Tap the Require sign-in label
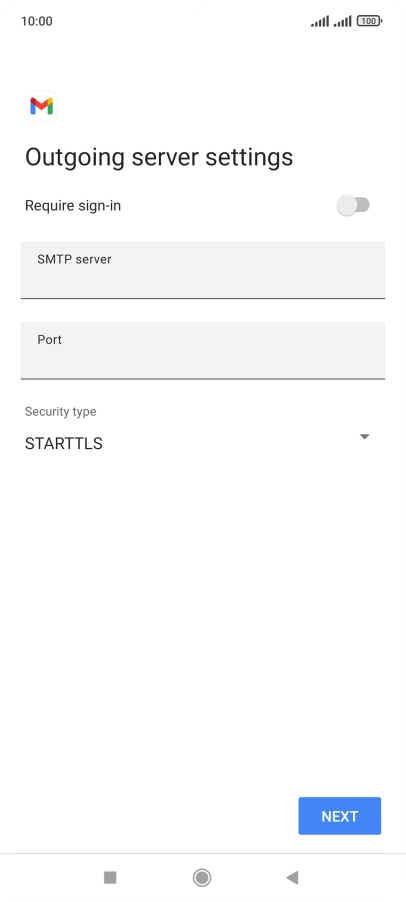This screenshot has width=406, height=902. tap(73, 205)
